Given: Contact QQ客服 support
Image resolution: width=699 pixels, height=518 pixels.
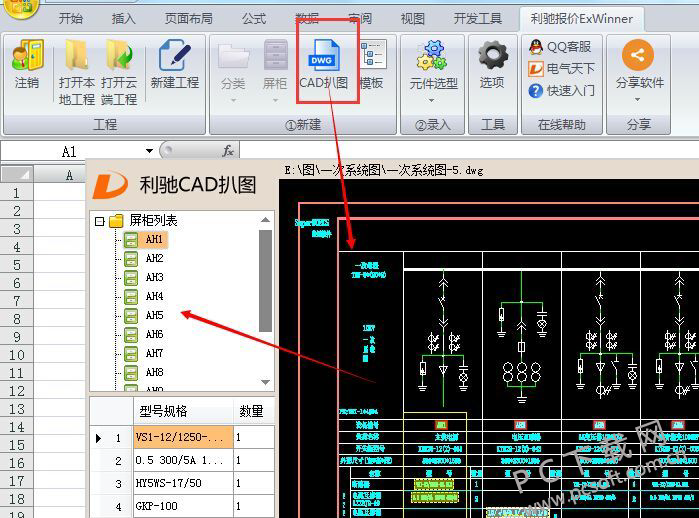Looking at the screenshot, I should 560,47.
